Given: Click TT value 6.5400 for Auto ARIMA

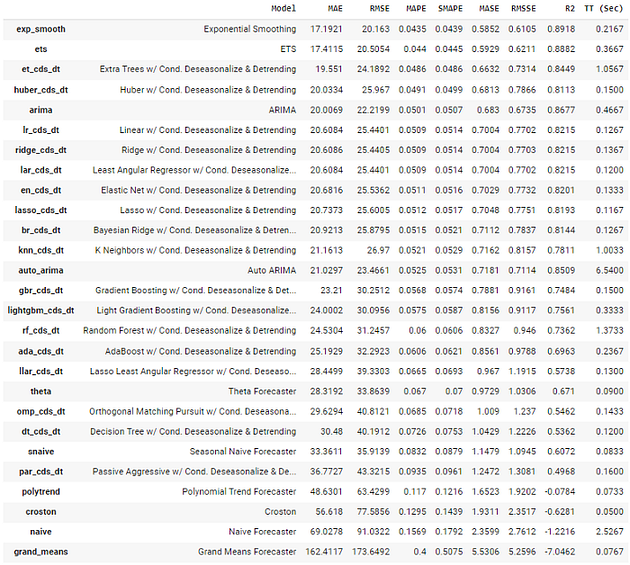Looking at the screenshot, I should tap(609, 270).
